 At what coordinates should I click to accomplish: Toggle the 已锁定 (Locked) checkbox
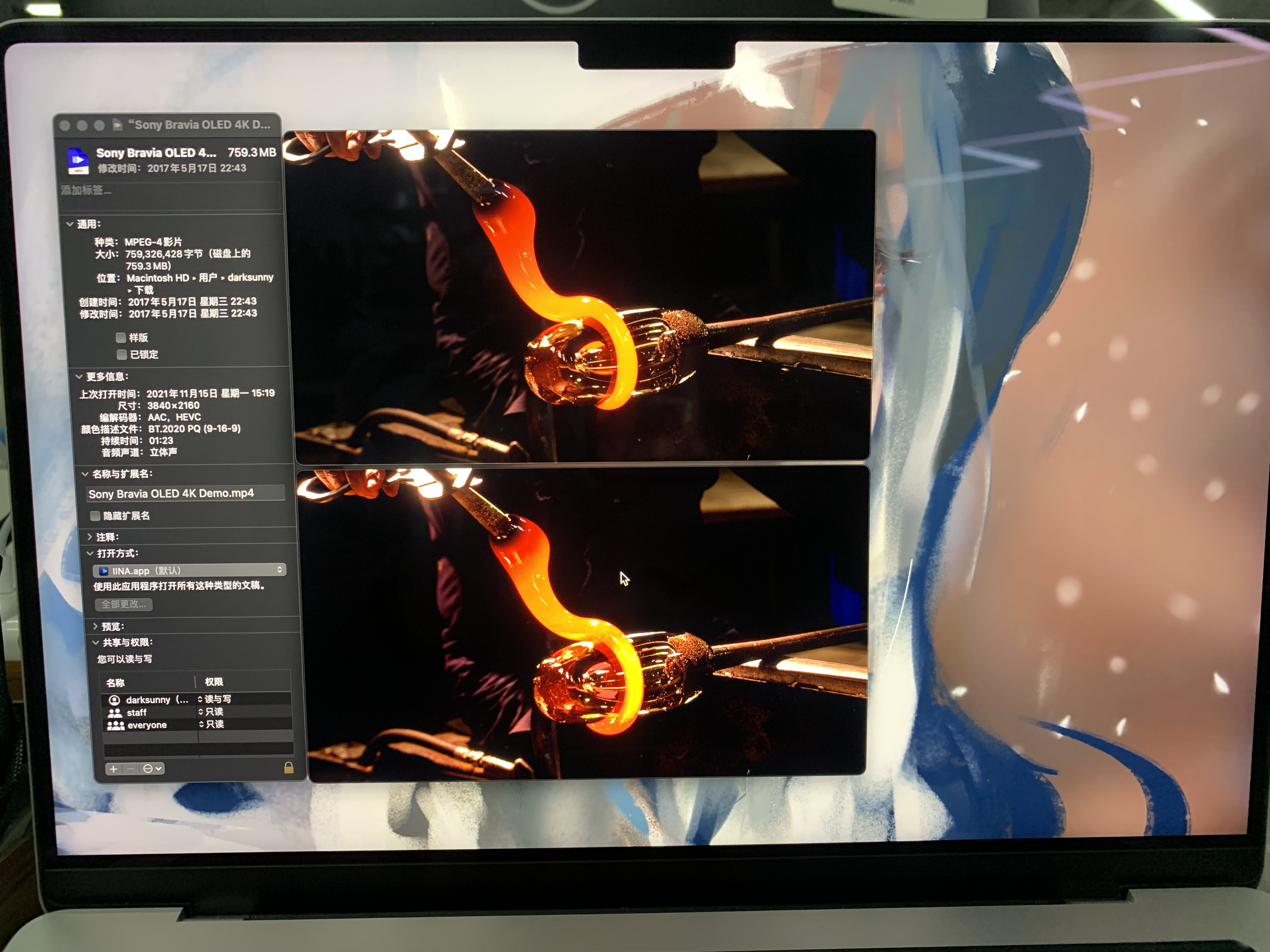[122, 354]
